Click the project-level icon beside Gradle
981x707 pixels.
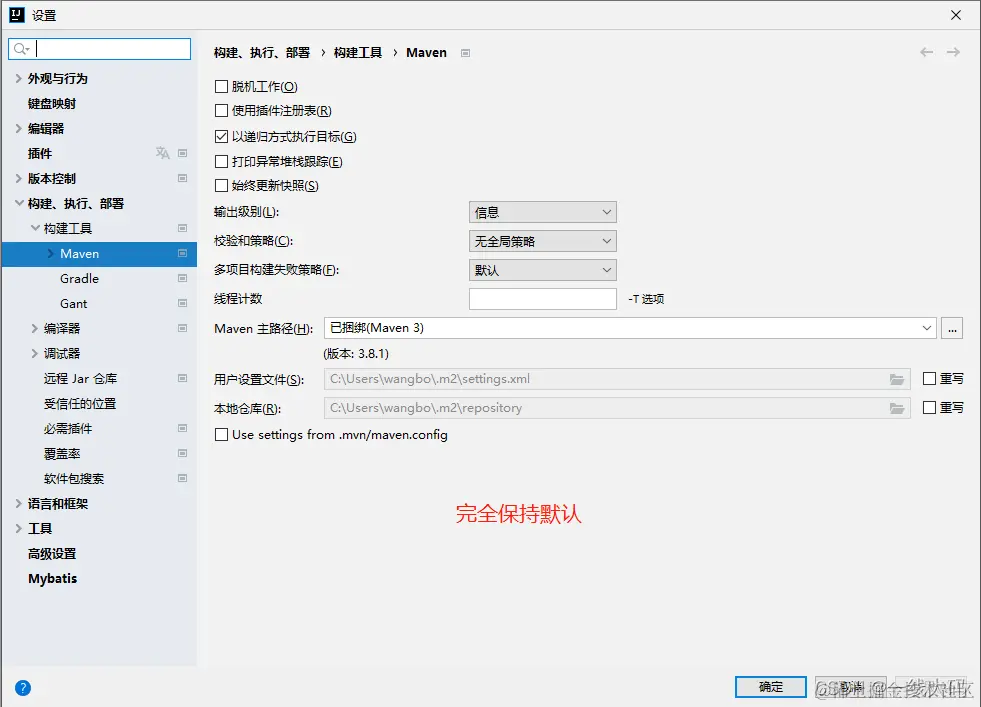pos(183,278)
